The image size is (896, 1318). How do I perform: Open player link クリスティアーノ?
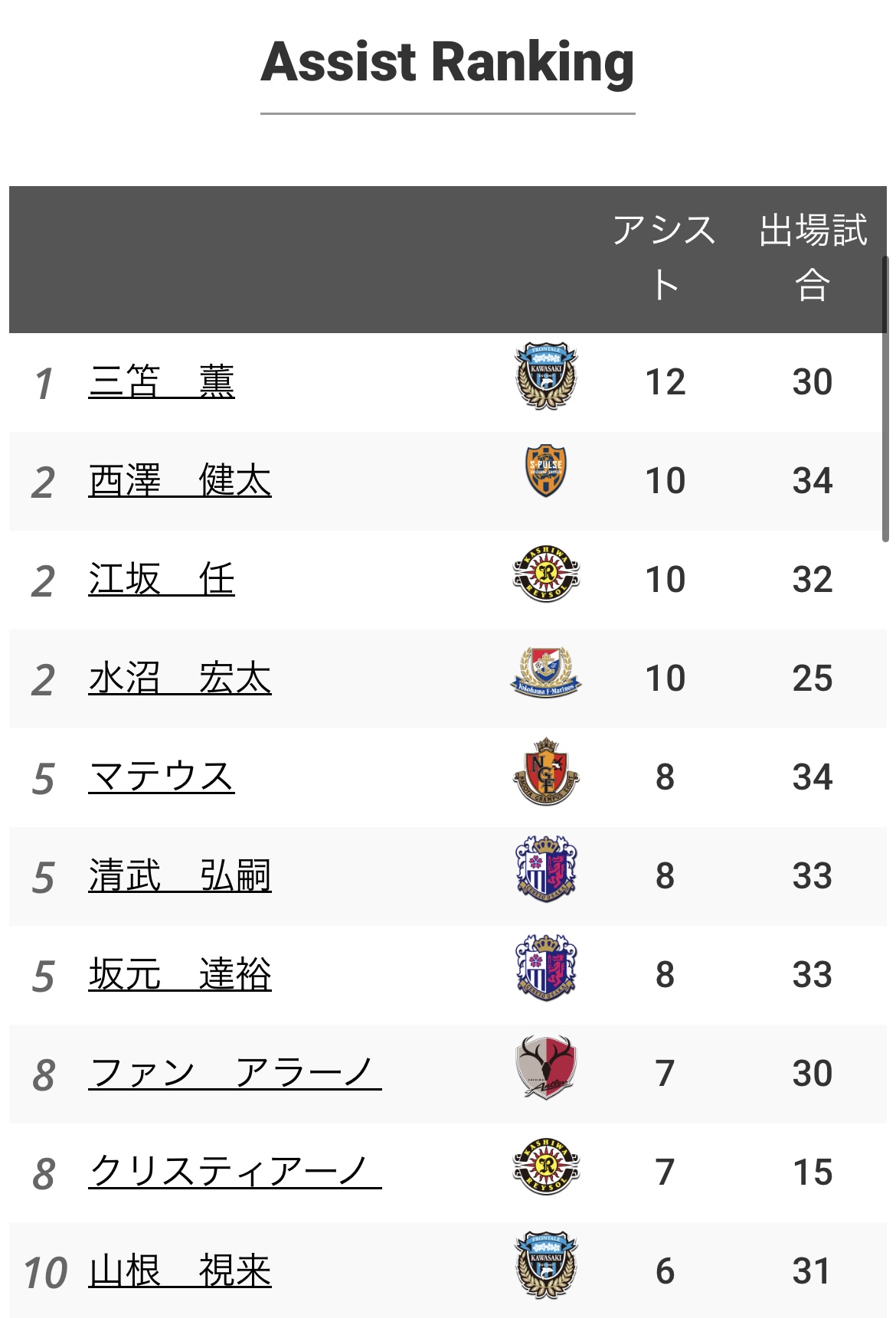click(234, 1172)
